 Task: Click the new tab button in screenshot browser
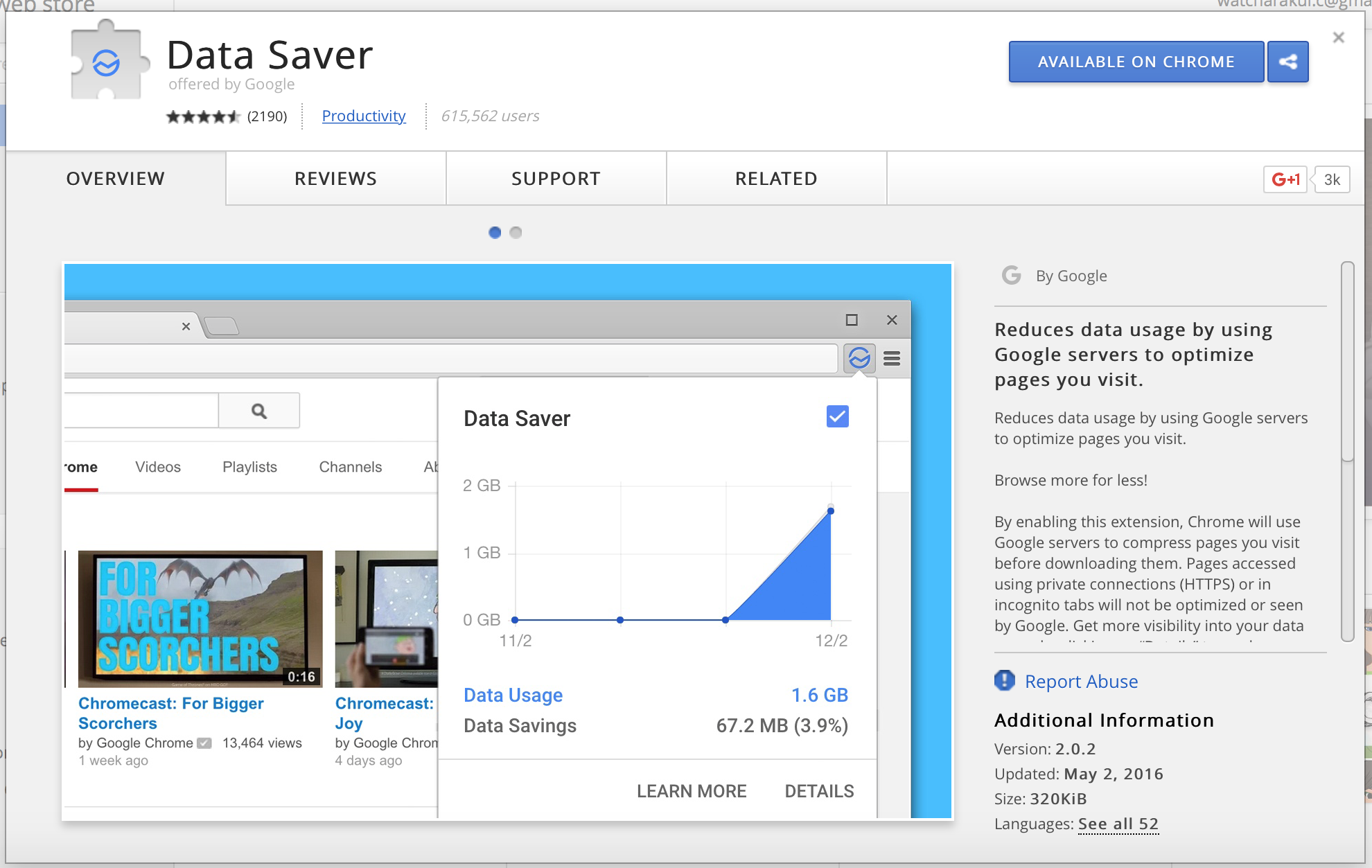coord(222,326)
